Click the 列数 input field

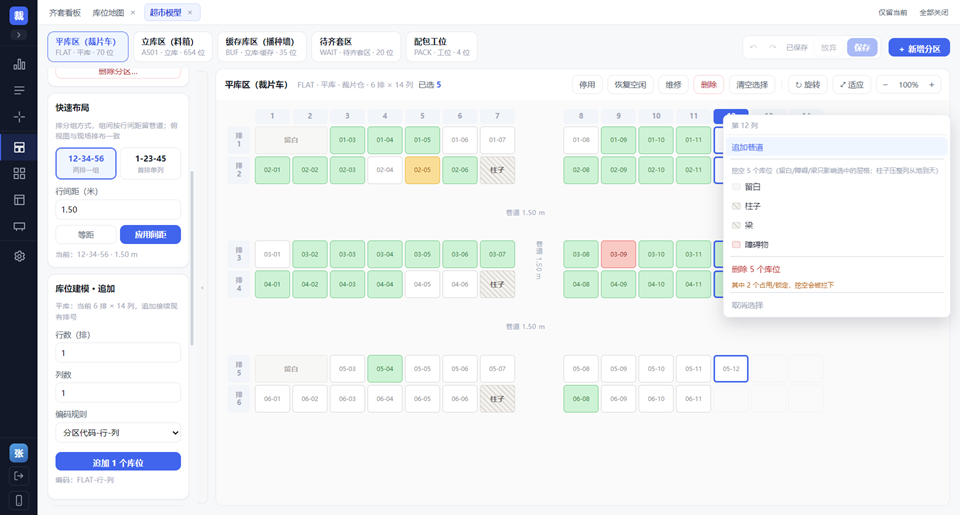[118, 393]
